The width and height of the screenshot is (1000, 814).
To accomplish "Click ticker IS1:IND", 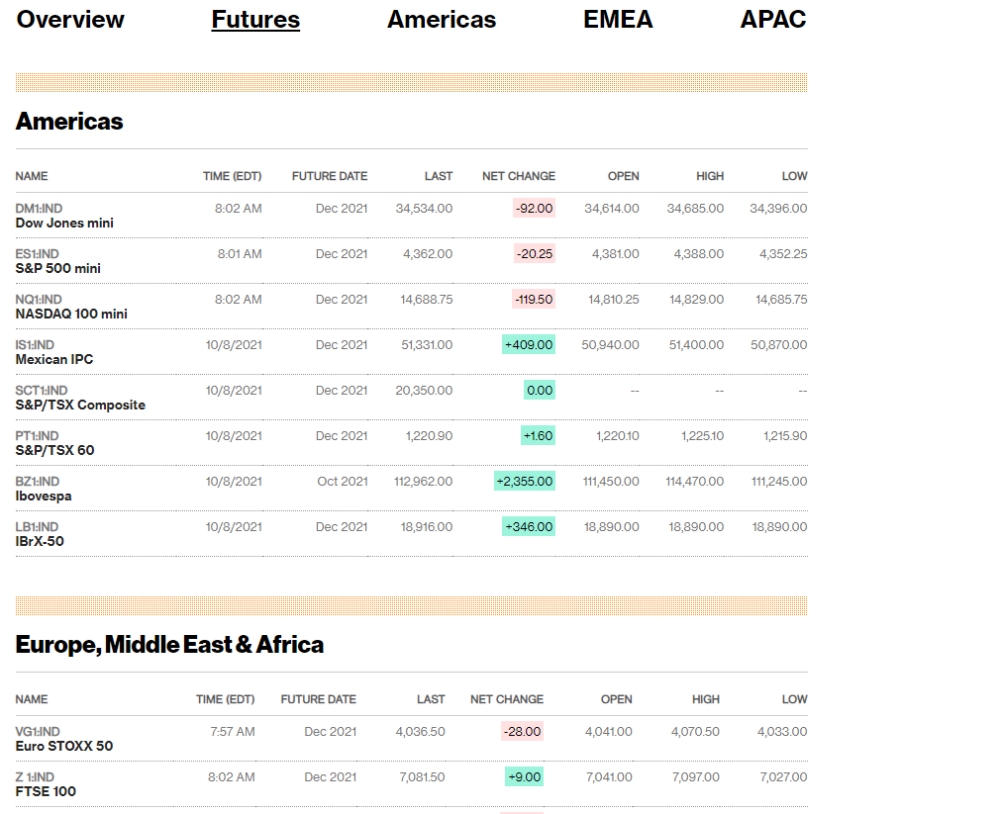I will point(35,345).
